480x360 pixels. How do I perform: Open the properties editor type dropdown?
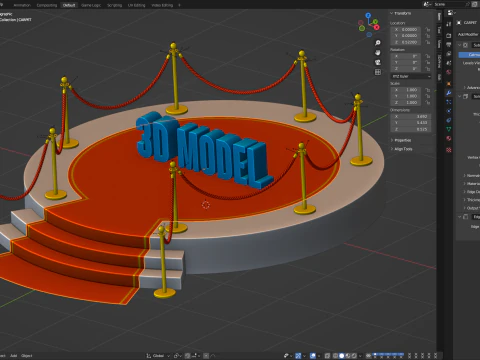coord(451,13)
